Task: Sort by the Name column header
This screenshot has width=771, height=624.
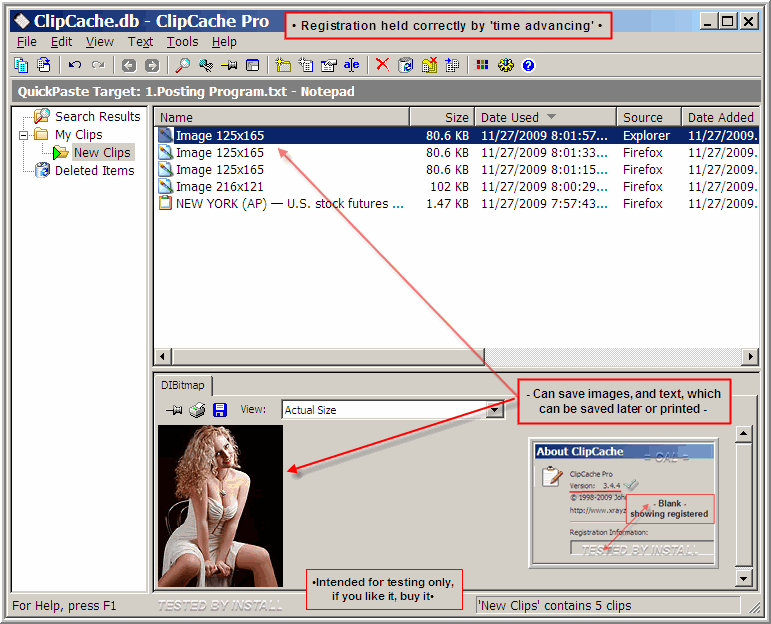Action: (x=282, y=118)
